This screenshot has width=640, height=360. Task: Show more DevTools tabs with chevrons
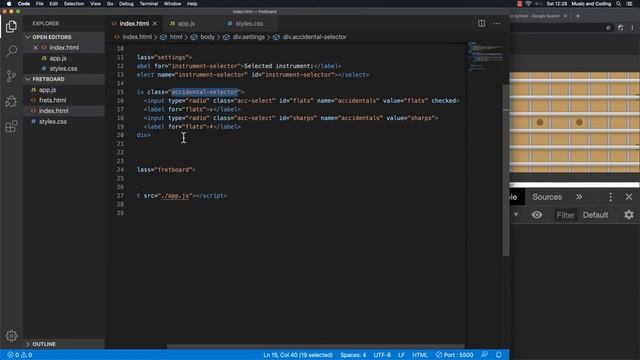coord(579,197)
